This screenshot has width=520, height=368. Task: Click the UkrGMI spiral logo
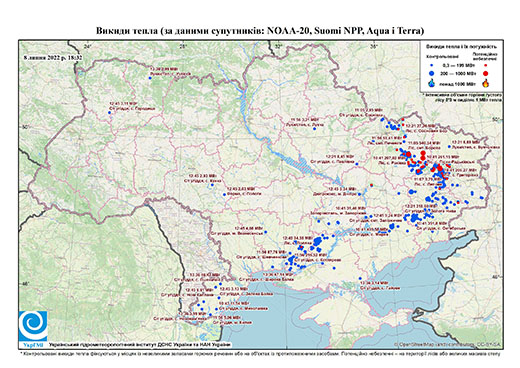click(x=33, y=326)
